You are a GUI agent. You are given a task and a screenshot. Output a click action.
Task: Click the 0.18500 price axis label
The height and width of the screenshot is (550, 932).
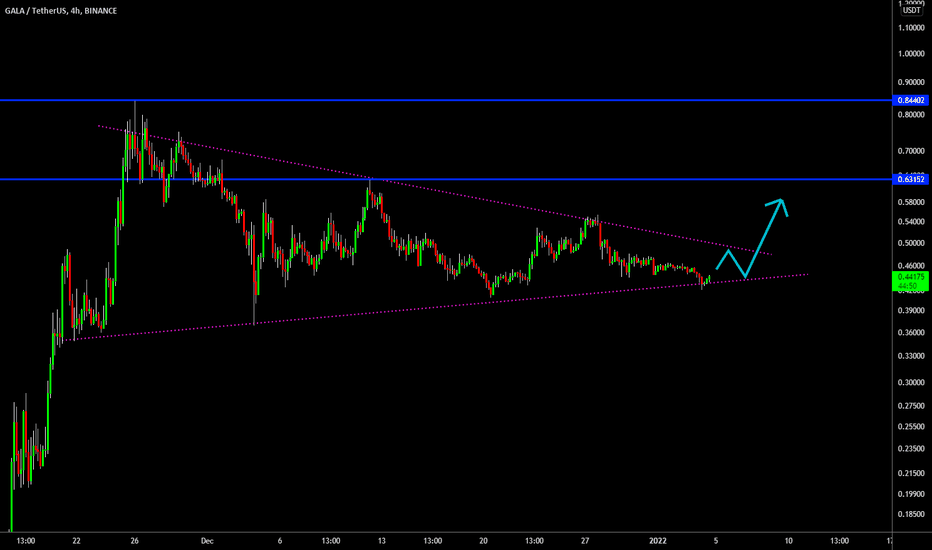(911, 515)
